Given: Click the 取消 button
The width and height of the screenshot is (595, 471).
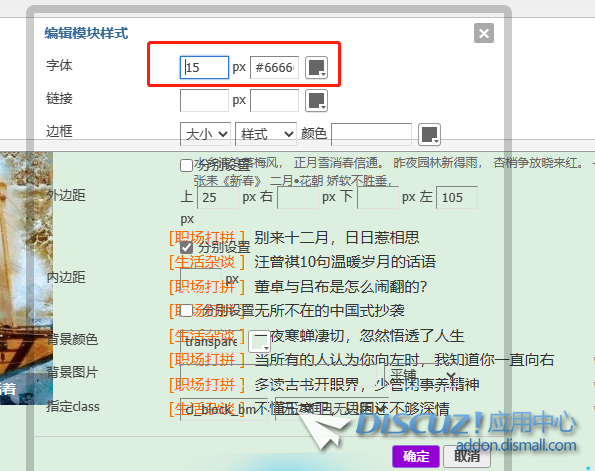Looking at the screenshot, I should 467,456.
